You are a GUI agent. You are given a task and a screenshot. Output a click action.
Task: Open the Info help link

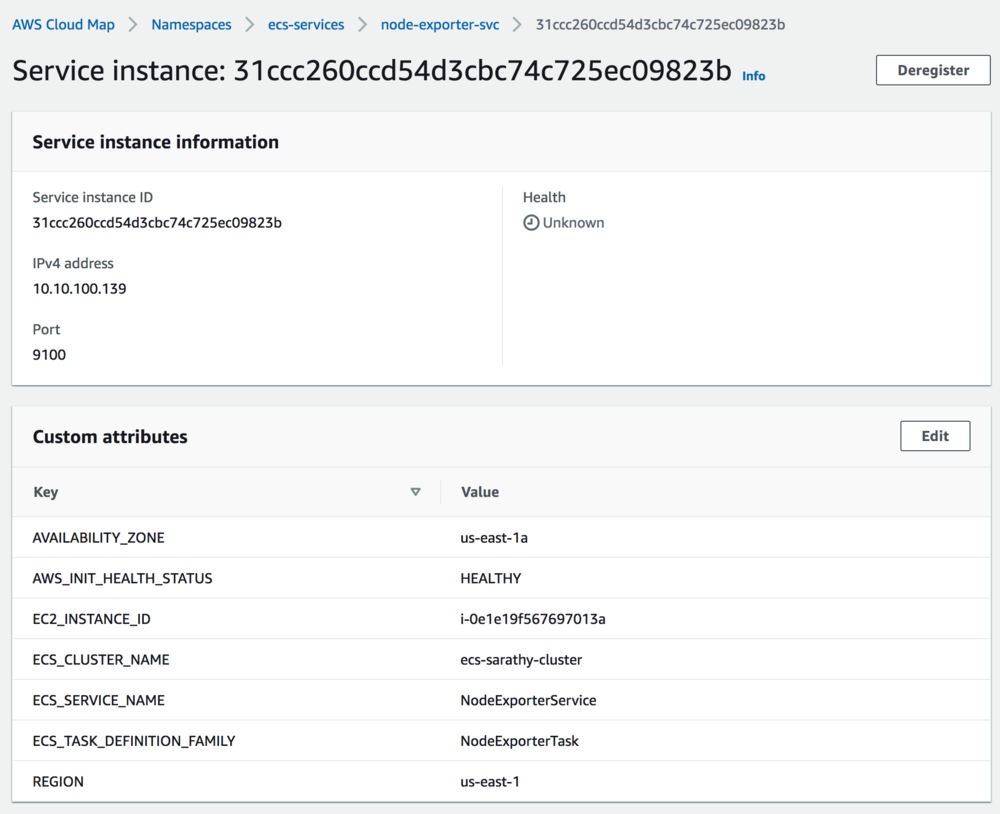click(x=753, y=75)
